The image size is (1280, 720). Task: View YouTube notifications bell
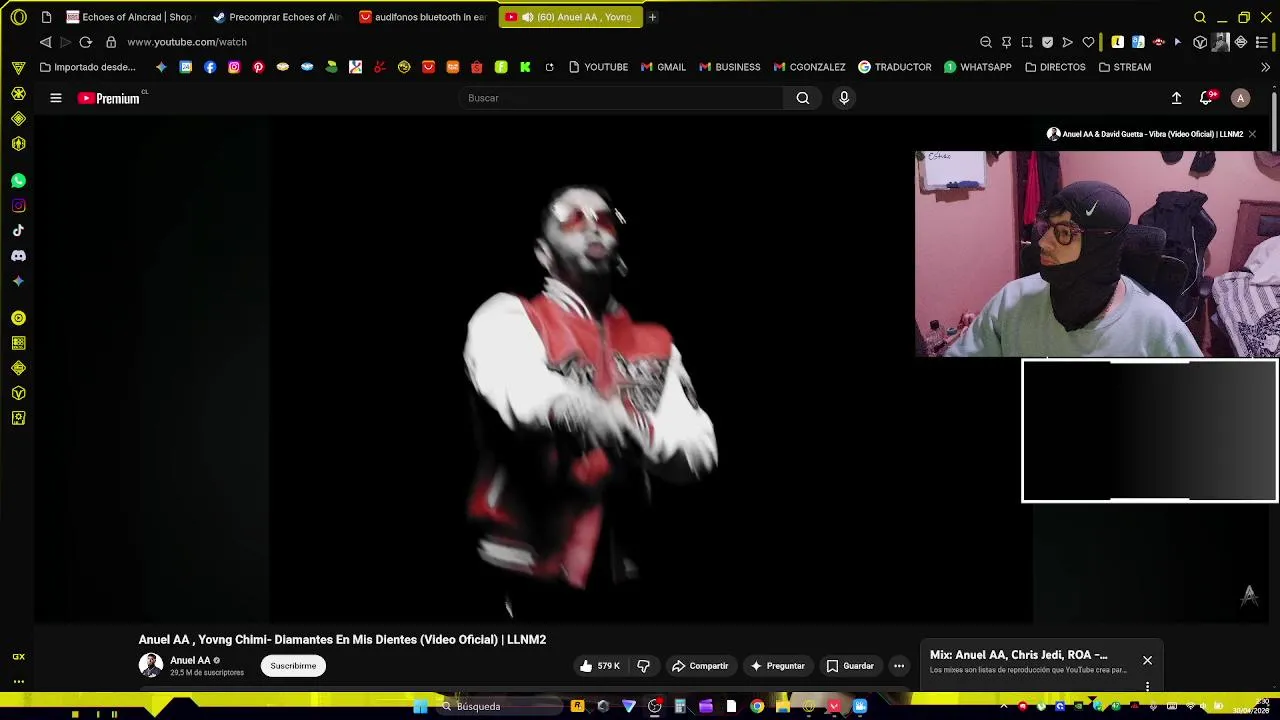point(1206,98)
